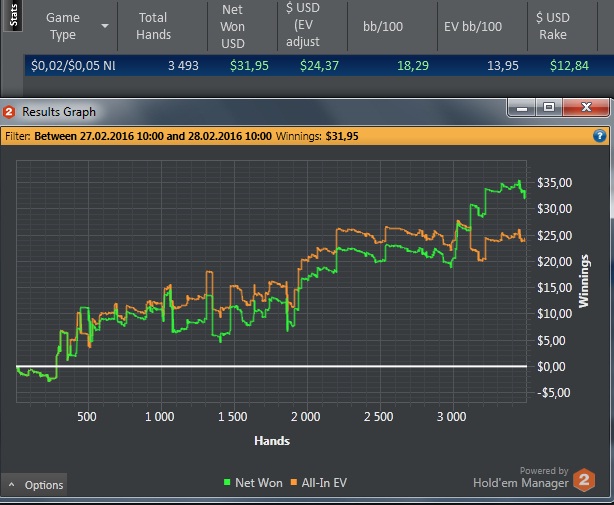Screen dimensions: 614x505
Task: Close the Results Graph window
Action: 586,107
